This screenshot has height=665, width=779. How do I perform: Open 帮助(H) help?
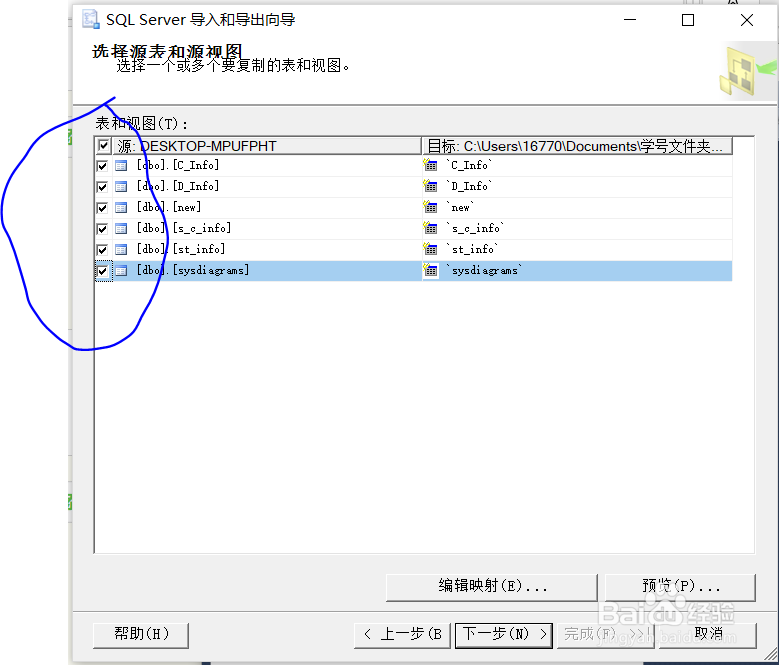(141, 635)
